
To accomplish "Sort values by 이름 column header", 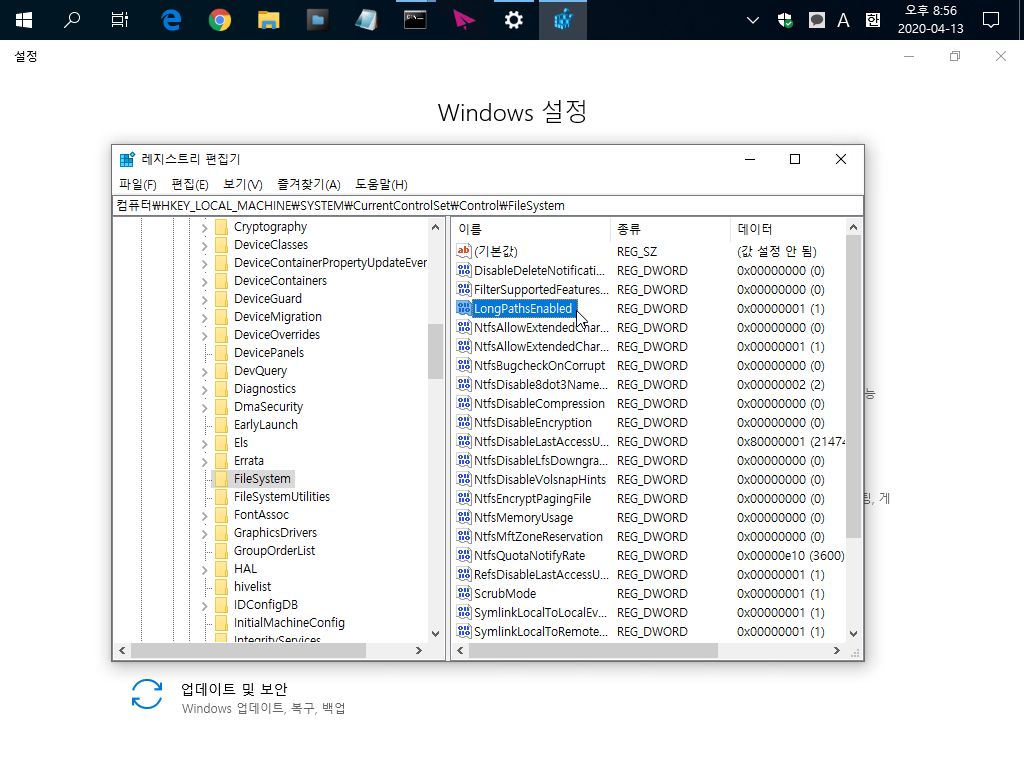I will coord(531,229).
